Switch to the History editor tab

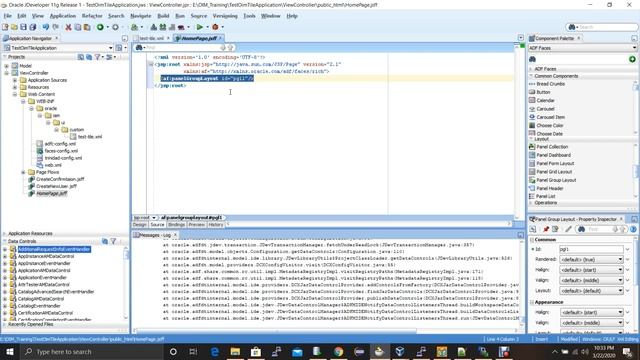pos(216,225)
